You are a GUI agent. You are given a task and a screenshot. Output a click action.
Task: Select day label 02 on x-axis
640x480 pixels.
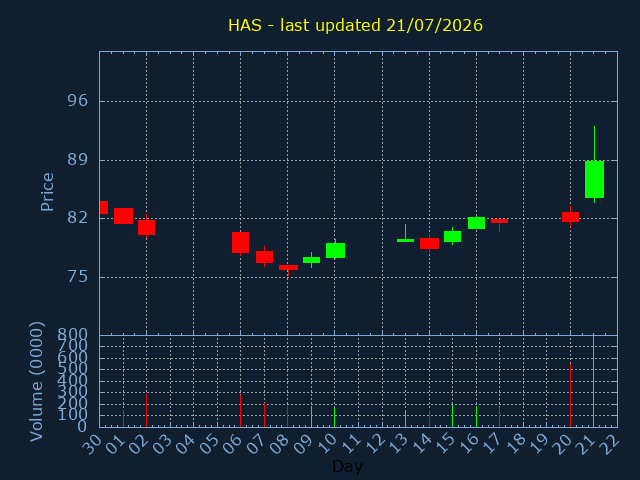tap(139, 443)
